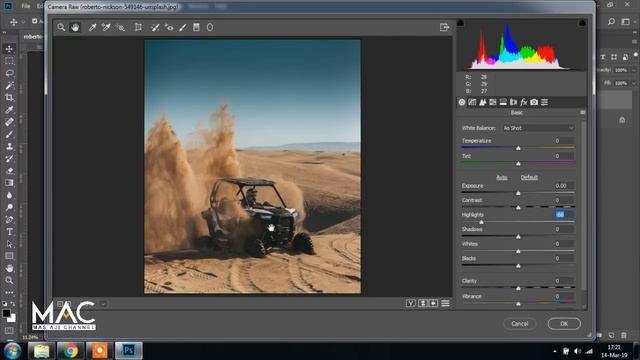Screen dimensions: 640x360
Task: Switch to the Split Toning panel tab
Action: click(503, 102)
